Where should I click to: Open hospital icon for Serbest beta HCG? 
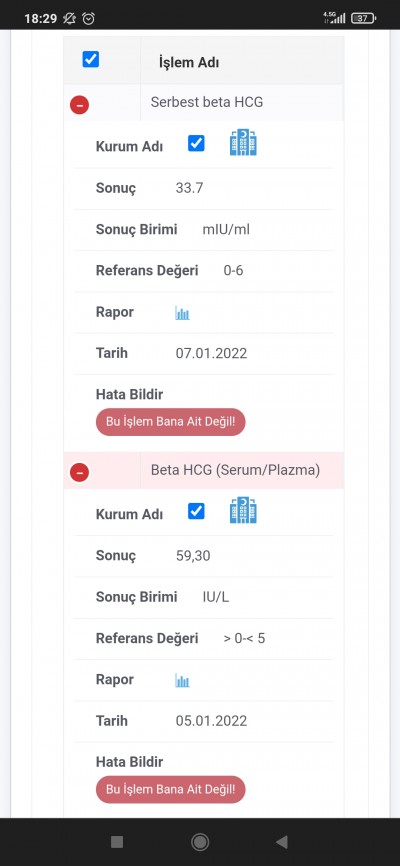[243, 142]
